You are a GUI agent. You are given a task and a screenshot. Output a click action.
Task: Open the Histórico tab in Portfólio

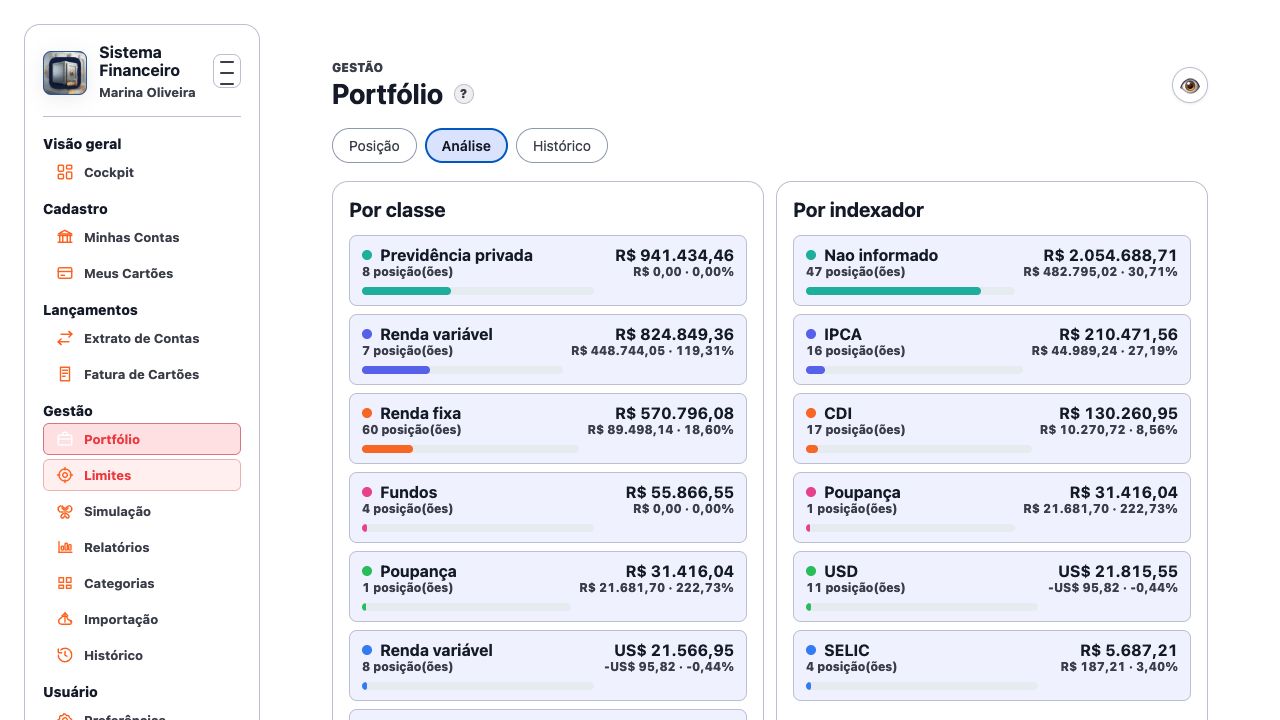561,146
